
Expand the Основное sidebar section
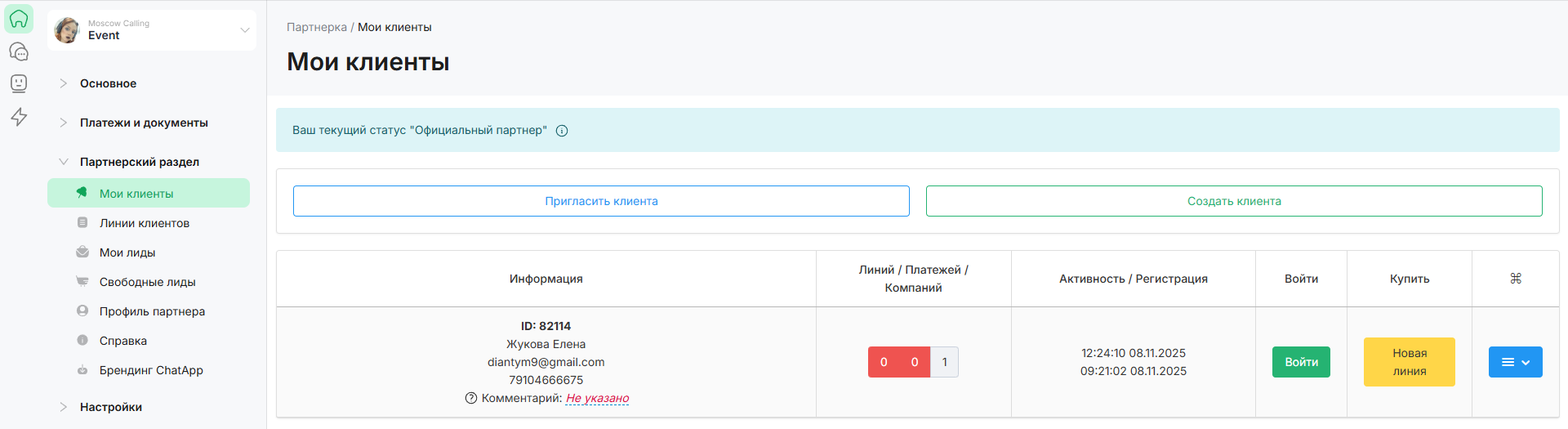coord(108,83)
